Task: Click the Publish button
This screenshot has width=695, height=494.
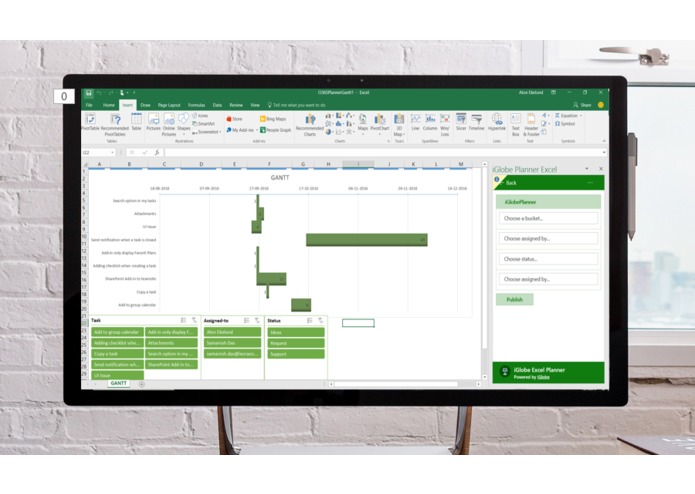Action: (515, 300)
